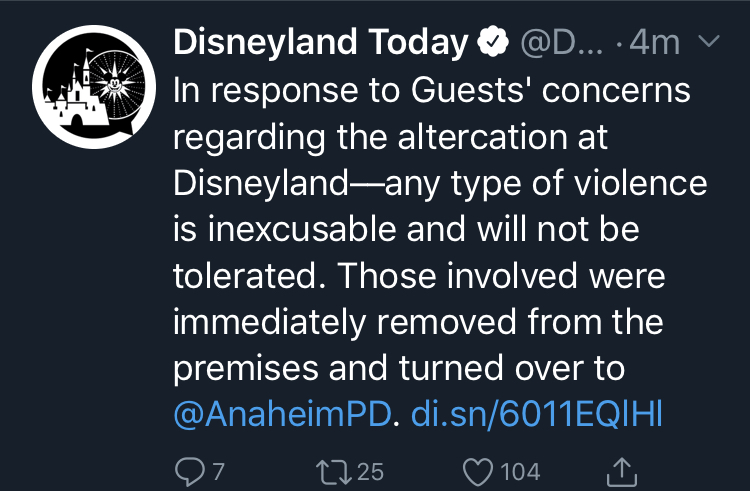Screen dimensions: 750x491
Task: Click the 7 replies count
Action: pos(218,472)
